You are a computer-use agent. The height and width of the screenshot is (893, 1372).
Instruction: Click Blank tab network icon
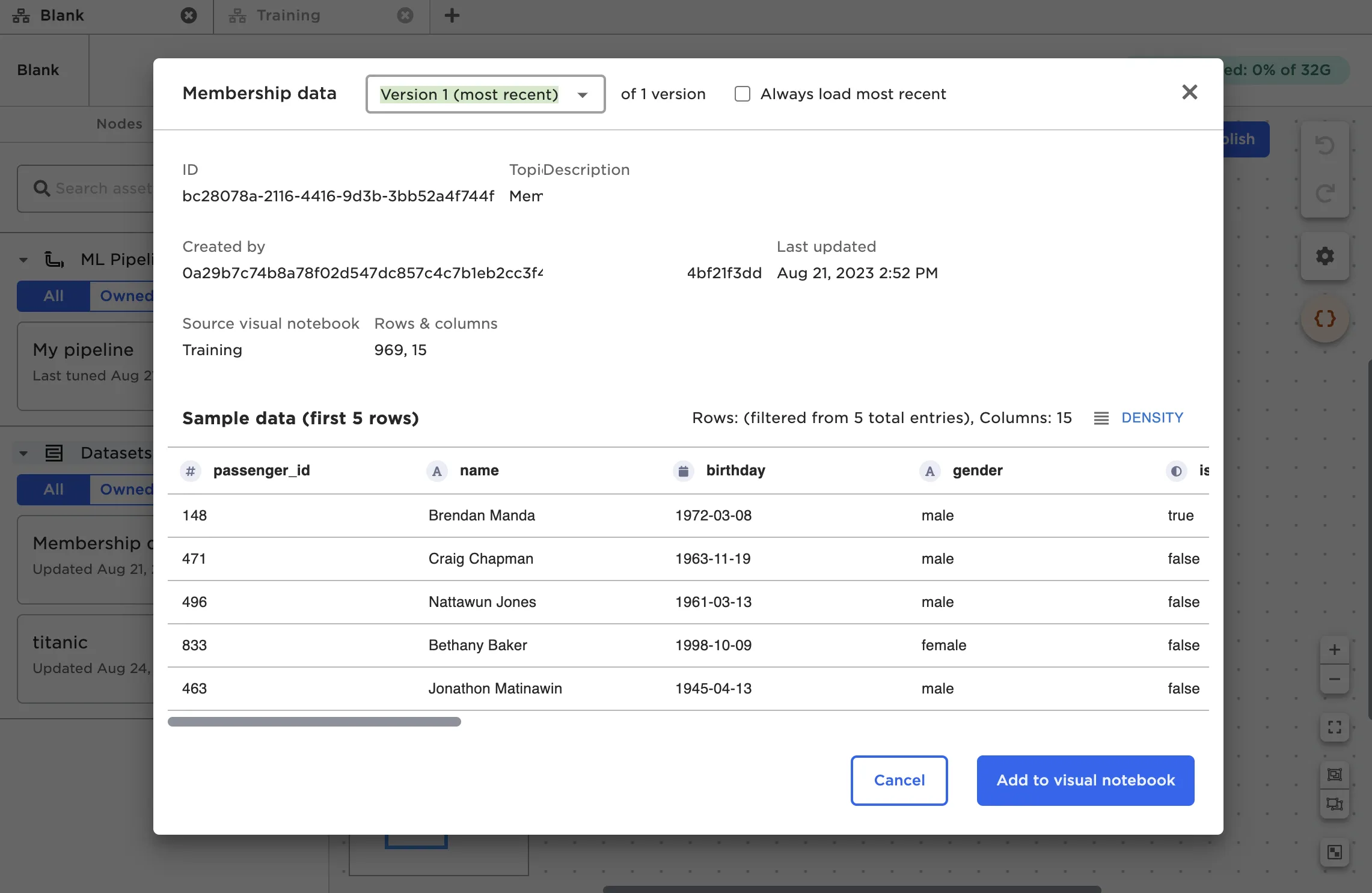point(21,16)
